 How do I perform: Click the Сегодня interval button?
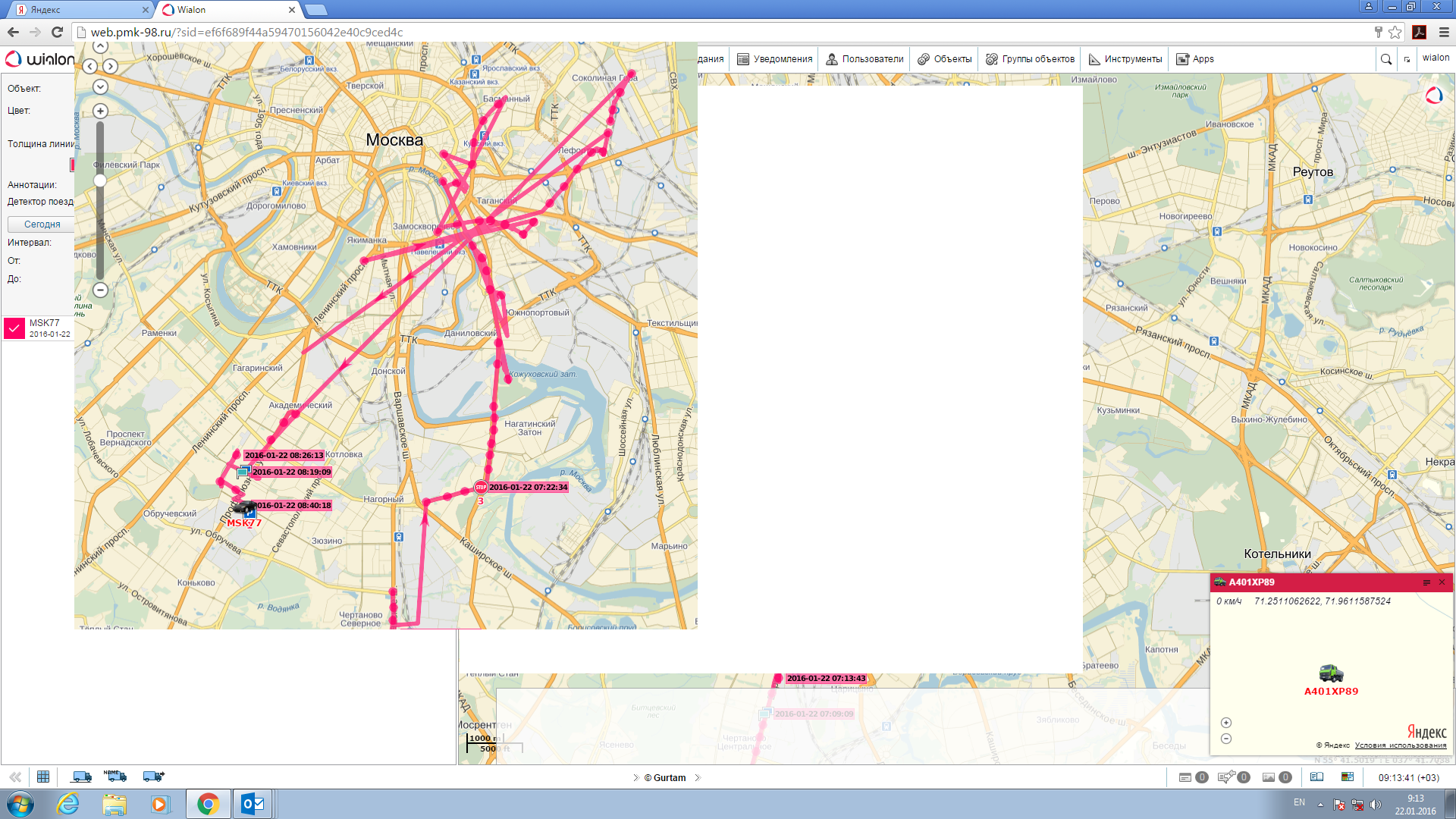[x=42, y=224]
